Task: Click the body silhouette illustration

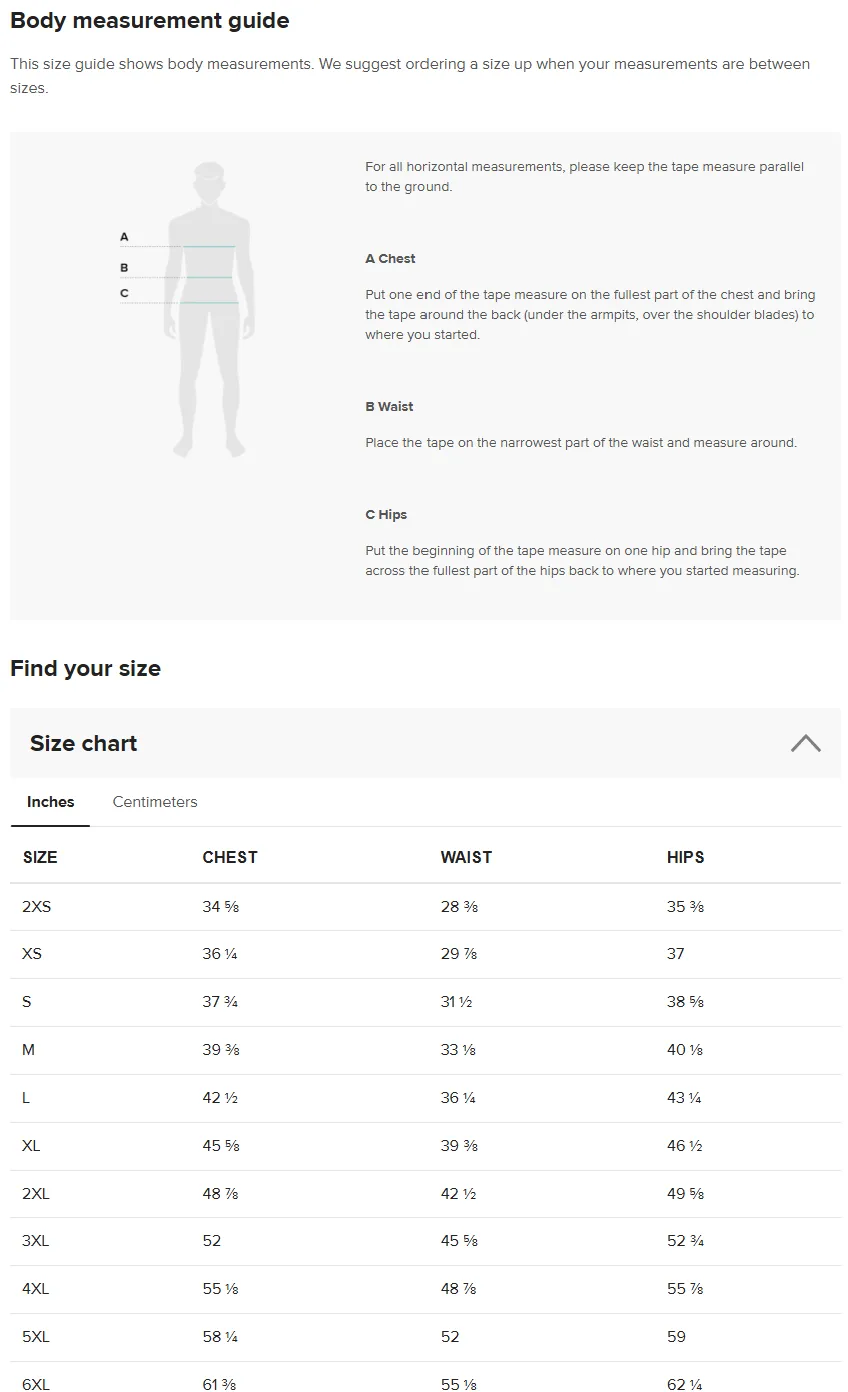Action: tap(208, 309)
